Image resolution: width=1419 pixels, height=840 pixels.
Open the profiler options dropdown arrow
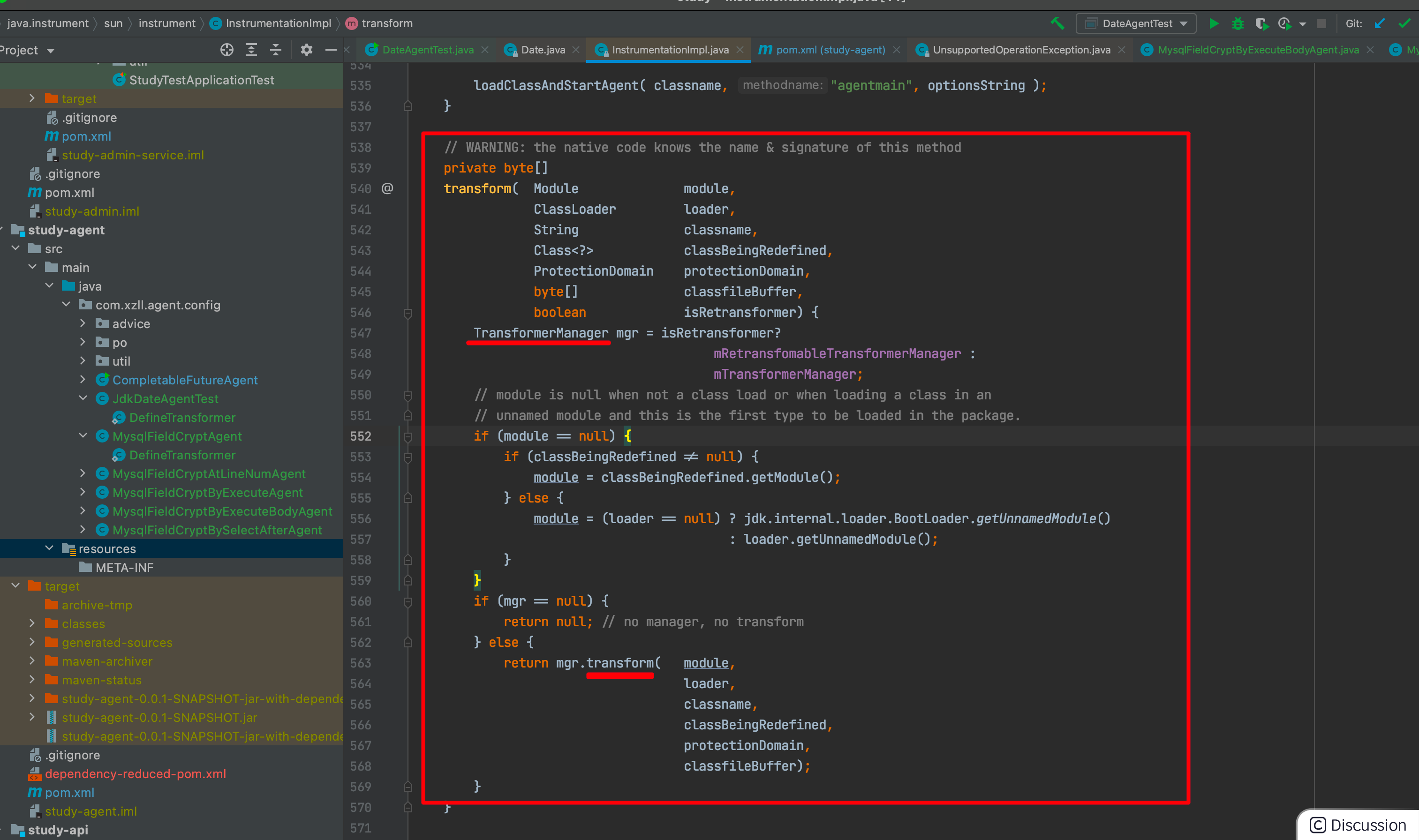1302,24
